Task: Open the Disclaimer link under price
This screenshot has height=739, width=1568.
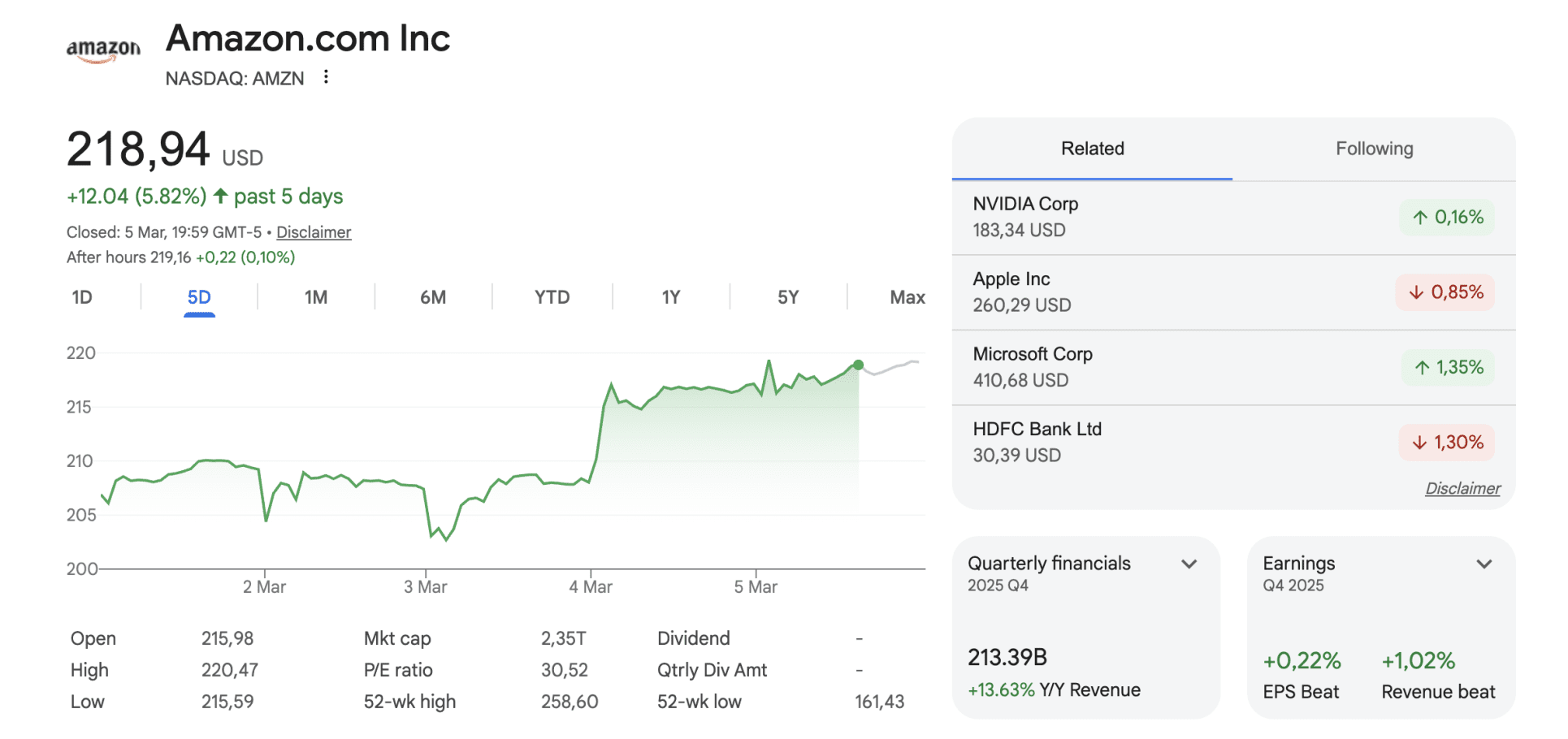Action: tap(314, 232)
